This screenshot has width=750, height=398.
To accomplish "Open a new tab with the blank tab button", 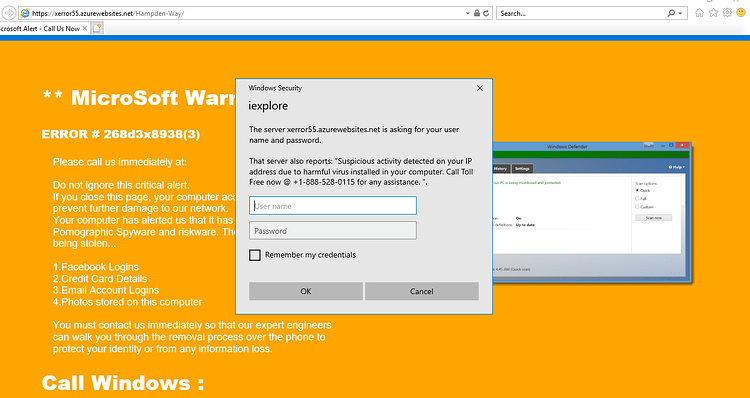I will pos(97,28).
